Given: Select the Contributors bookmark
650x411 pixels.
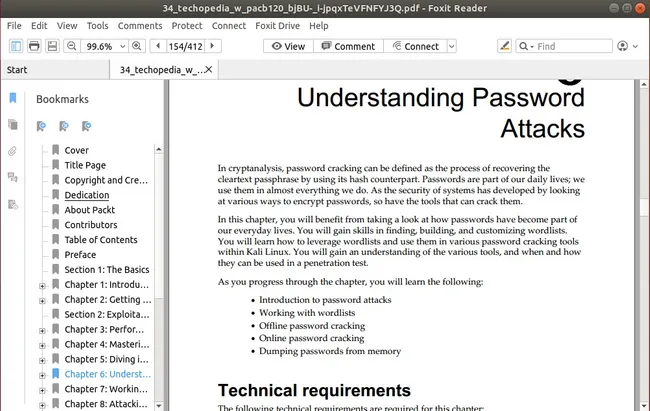Looking at the screenshot, I should [x=91, y=225].
